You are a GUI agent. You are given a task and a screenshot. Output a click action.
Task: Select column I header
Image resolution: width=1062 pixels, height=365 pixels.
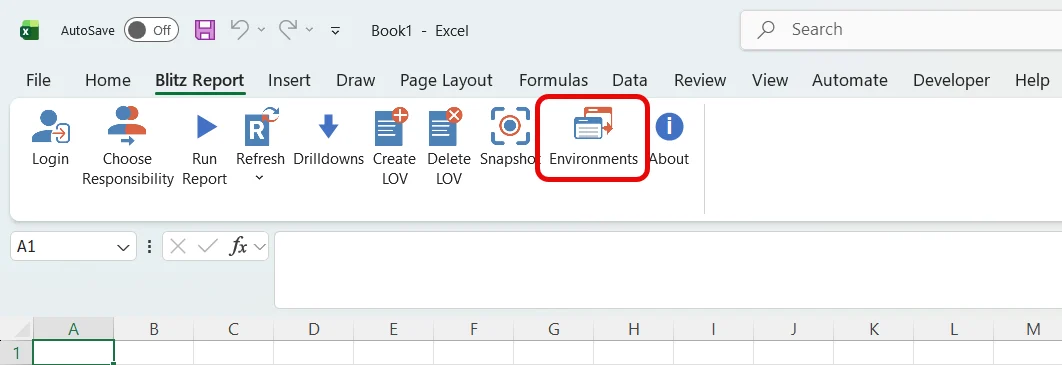(x=713, y=329)
